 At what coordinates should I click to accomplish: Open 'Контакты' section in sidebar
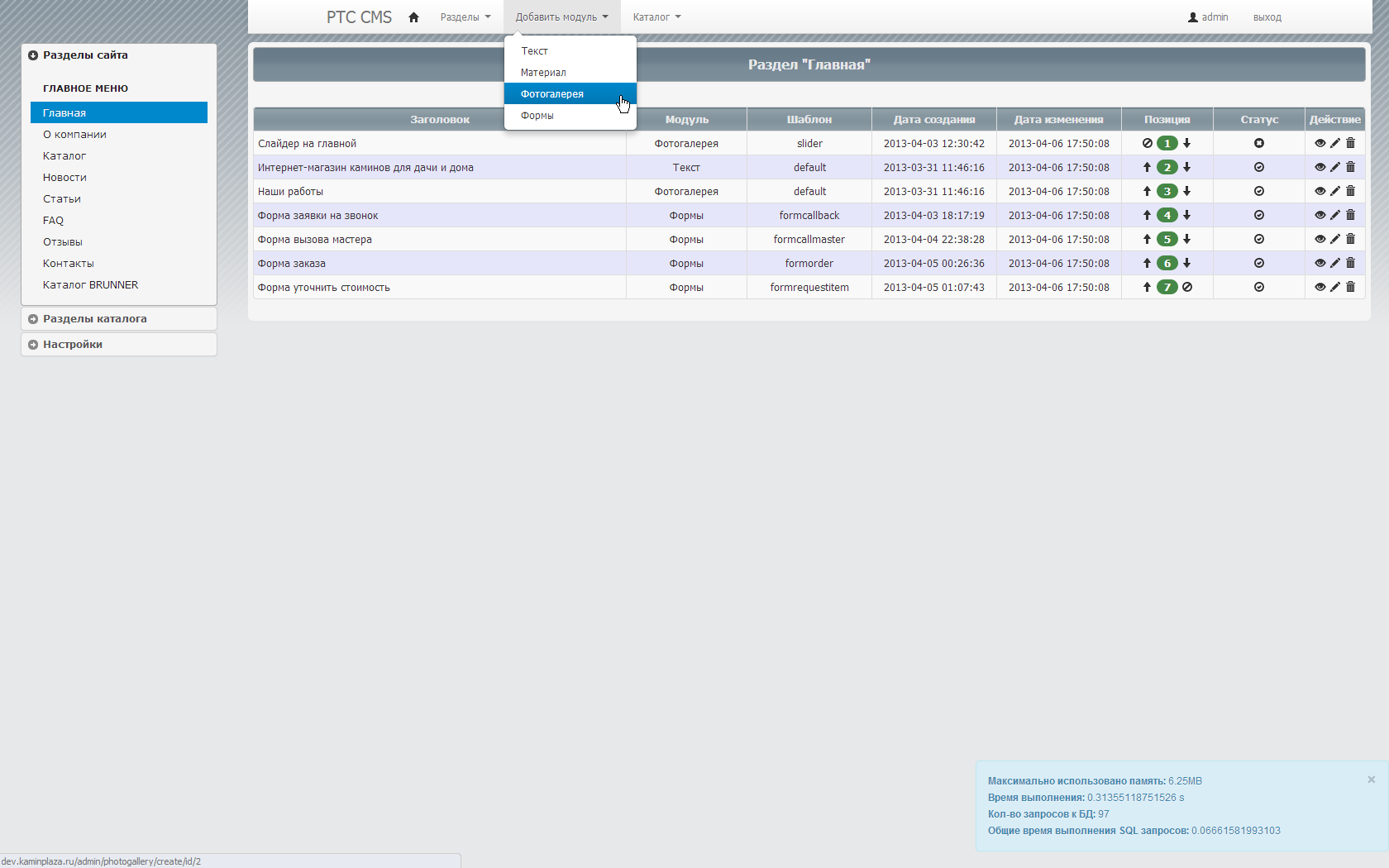[119, 263]
